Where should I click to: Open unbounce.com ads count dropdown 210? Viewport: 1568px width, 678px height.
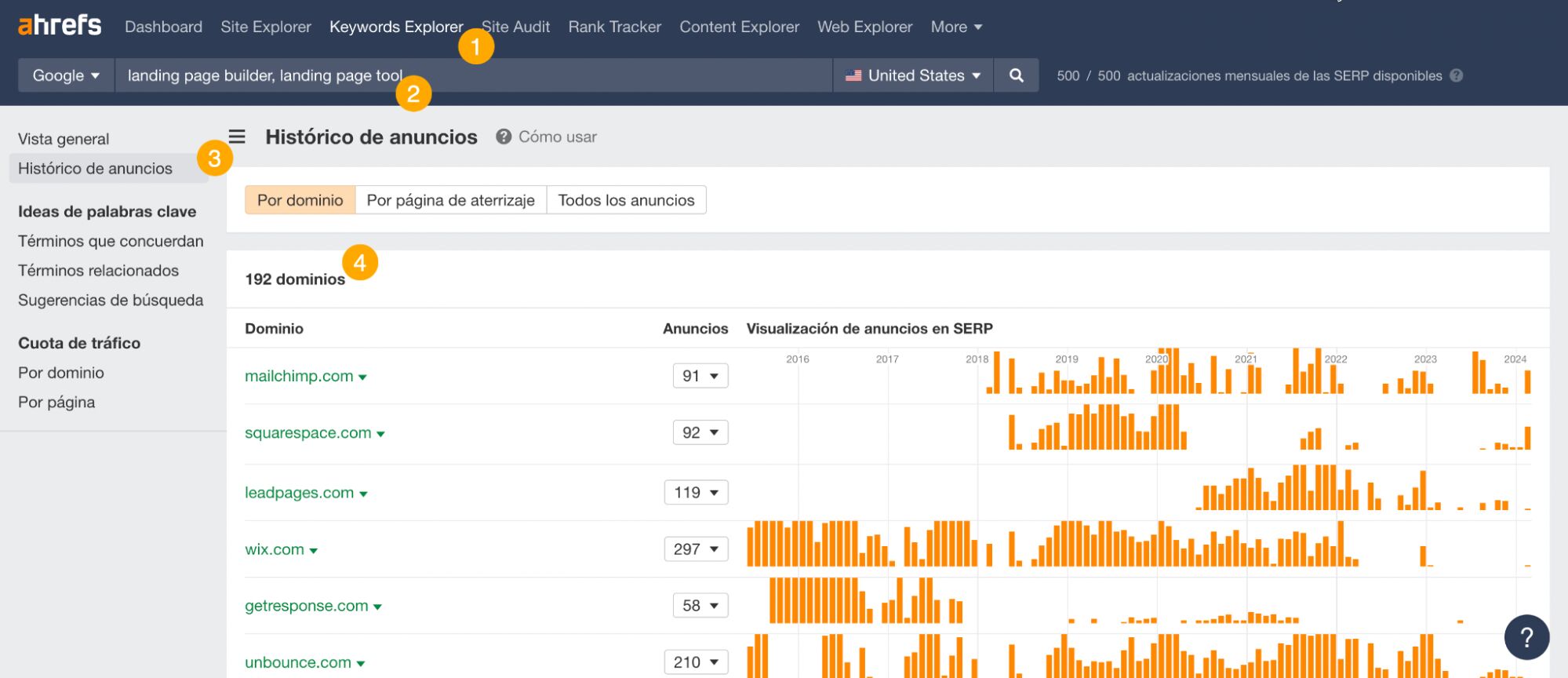tap(697, 662)
